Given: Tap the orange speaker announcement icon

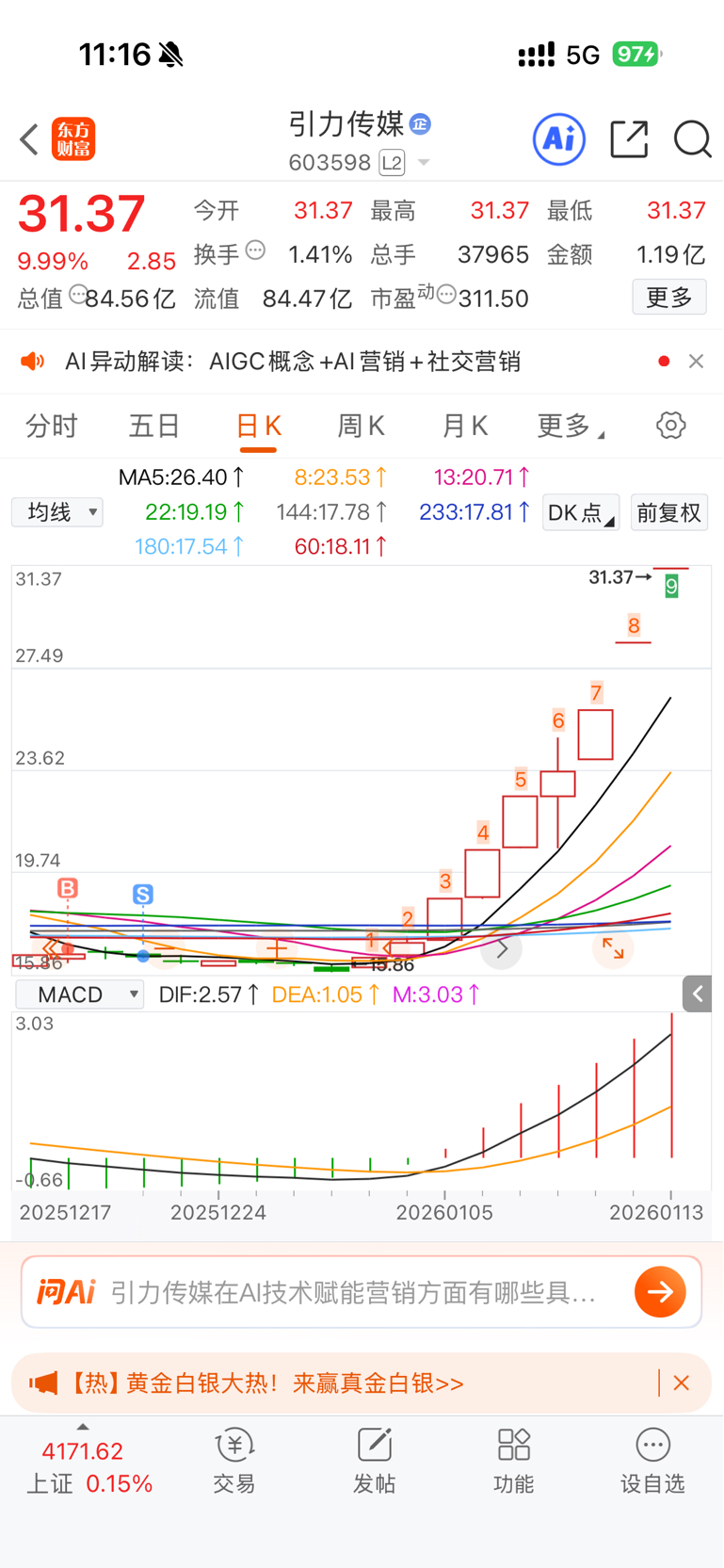Looking at the screenshot, I should click(x=33, y=362).
